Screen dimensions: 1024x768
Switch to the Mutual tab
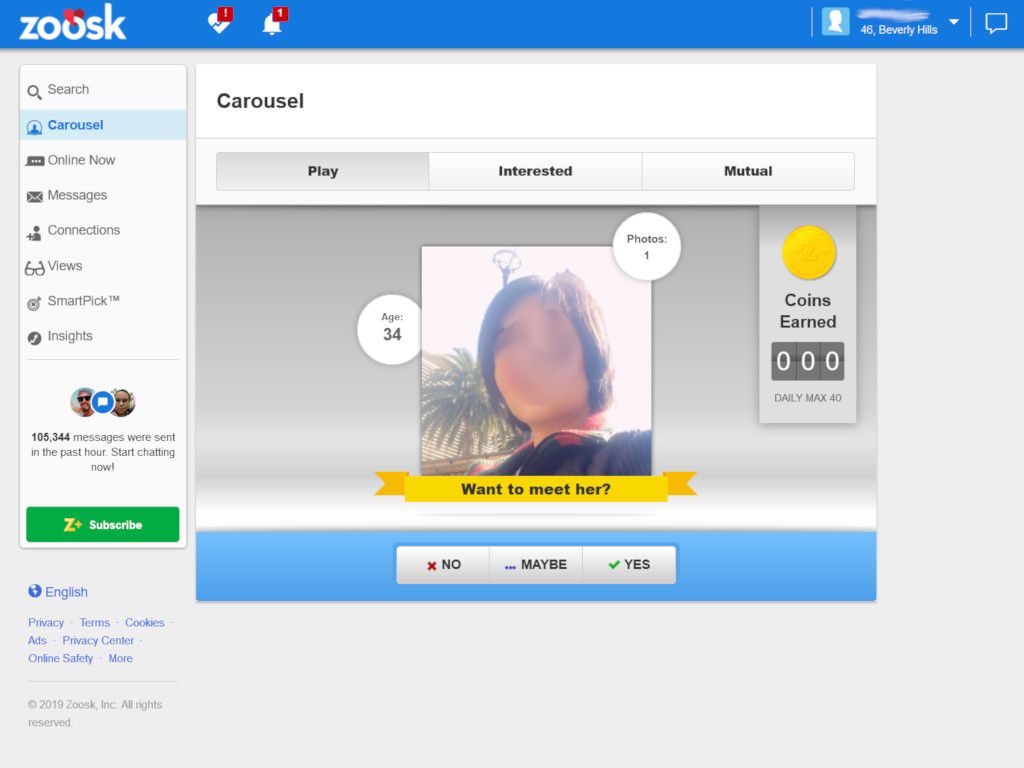point(747,170)
